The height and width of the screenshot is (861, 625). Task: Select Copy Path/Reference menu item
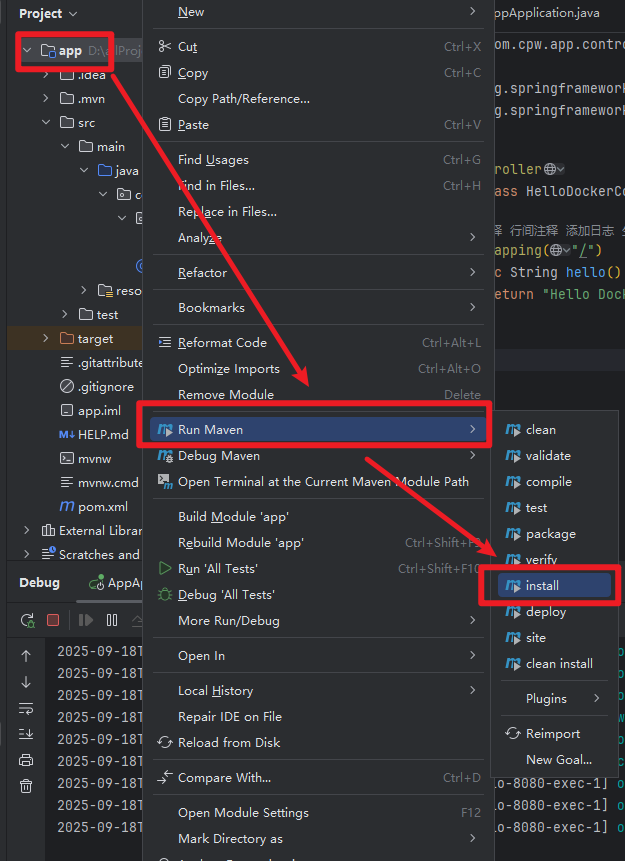point(319,98)
